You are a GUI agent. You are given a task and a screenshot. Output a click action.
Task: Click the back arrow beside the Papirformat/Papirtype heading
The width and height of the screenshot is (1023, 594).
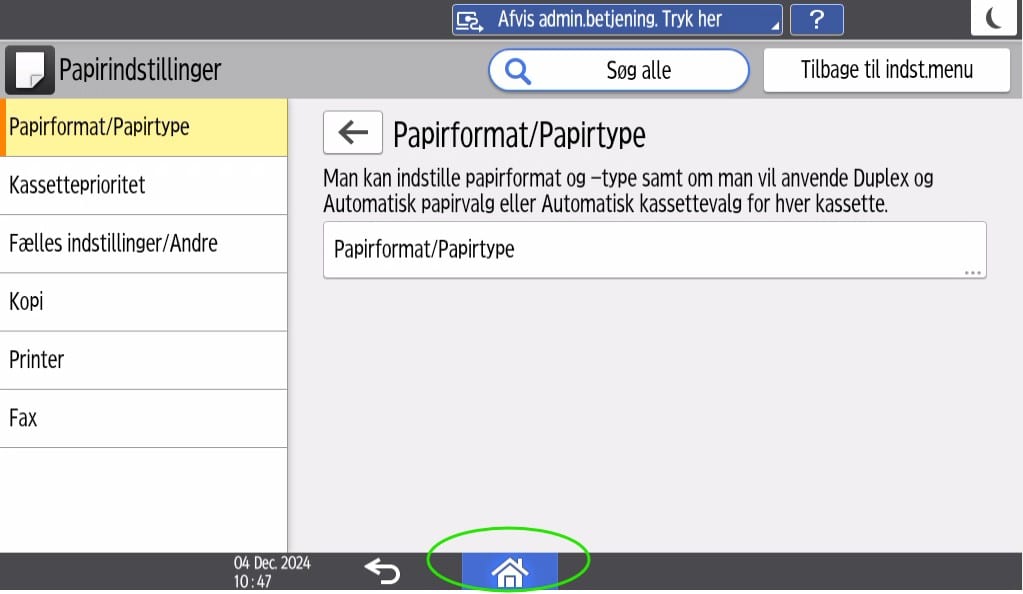tap(352, 133)
